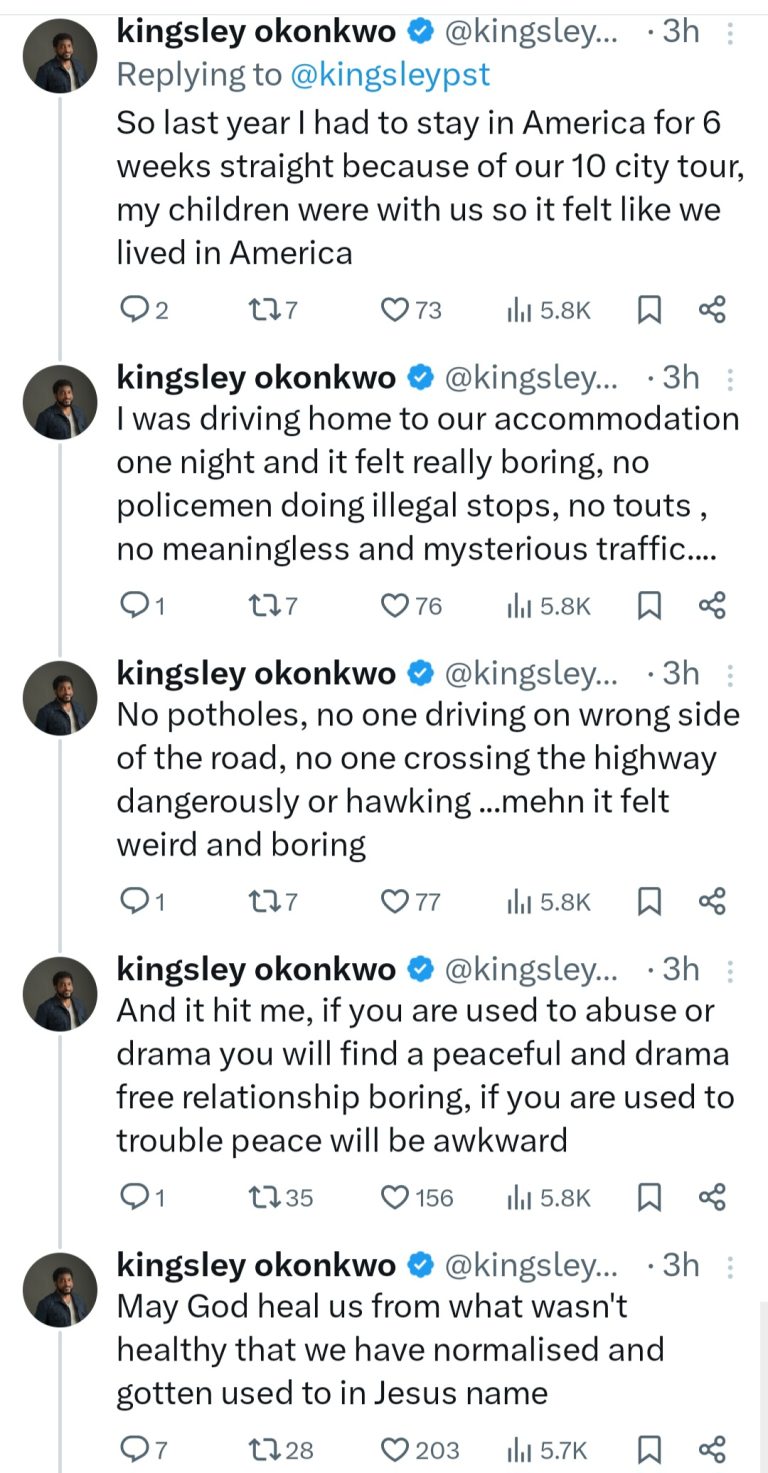The height and width of the screenshot is (1473, 768).
Task: Open more options on 'May God heal us' tweet
Action: pyautogui.click(x=730, y=1267)
